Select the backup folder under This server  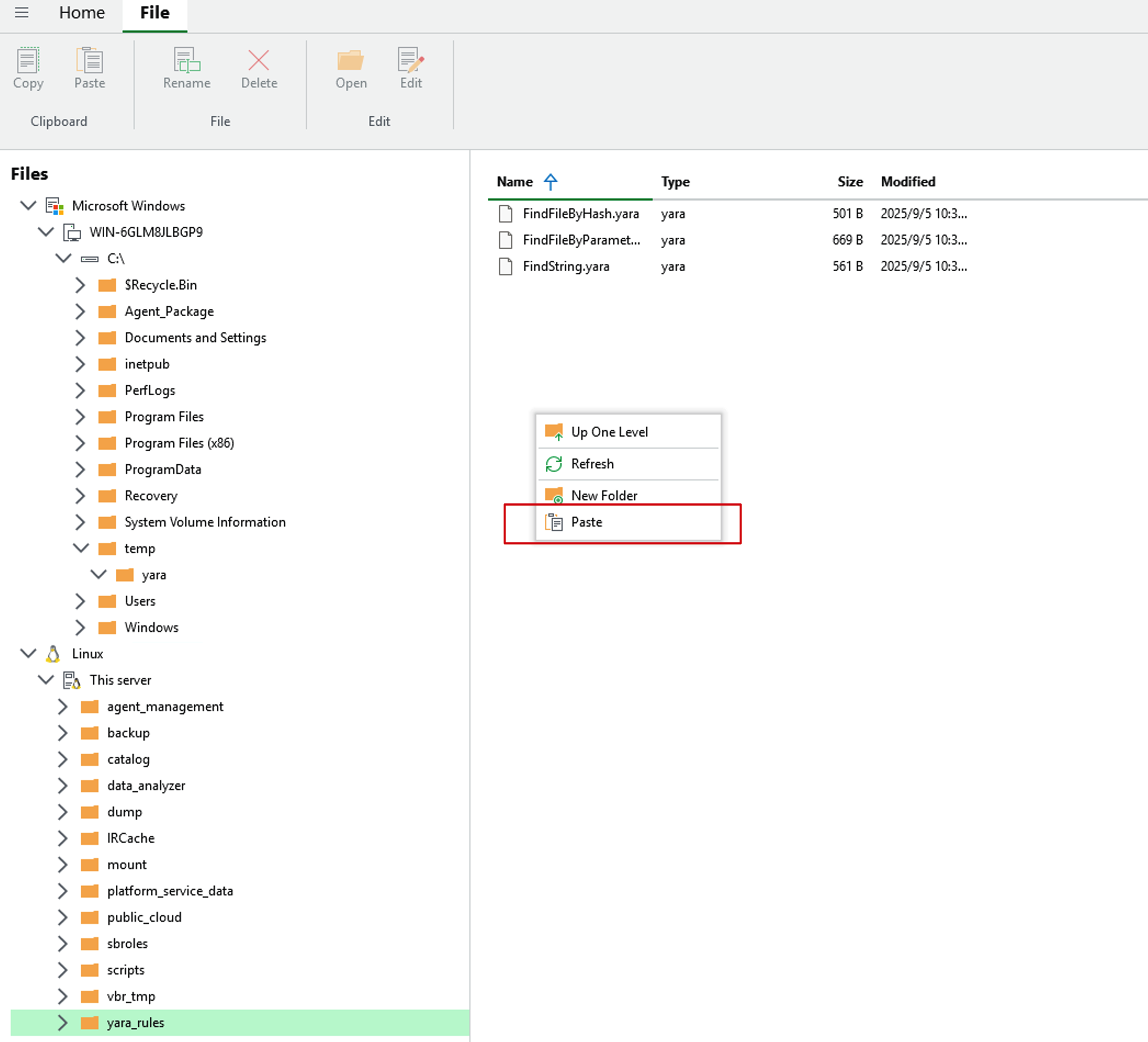pos(128,733)
